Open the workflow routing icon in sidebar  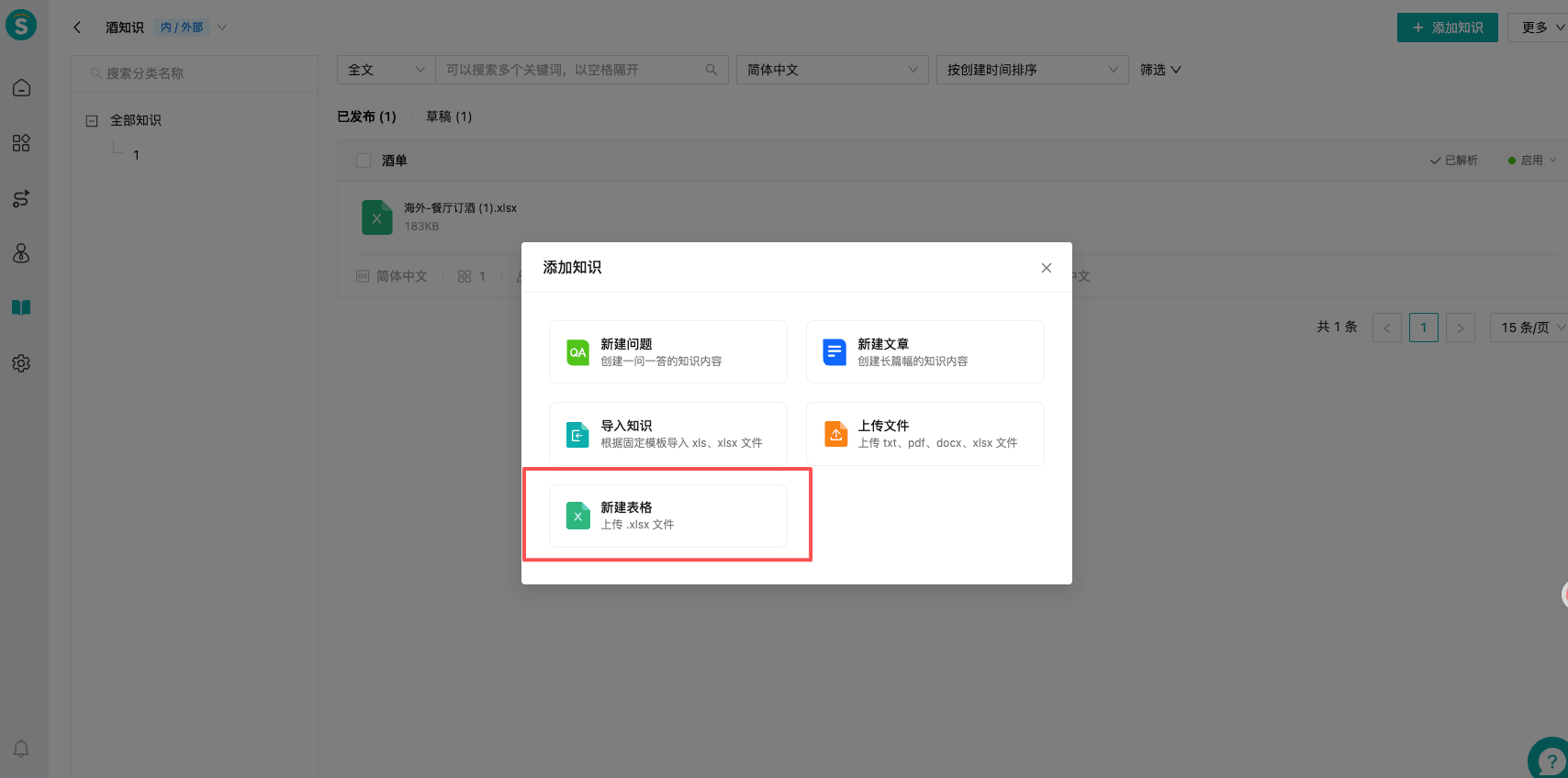(21, 198)
